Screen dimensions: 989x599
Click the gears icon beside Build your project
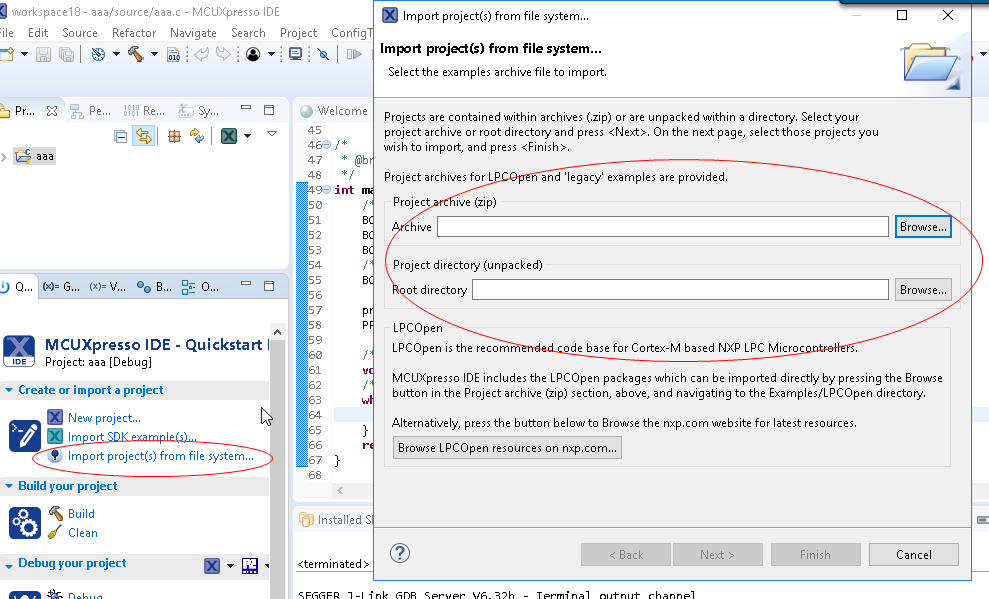point(25,523)
